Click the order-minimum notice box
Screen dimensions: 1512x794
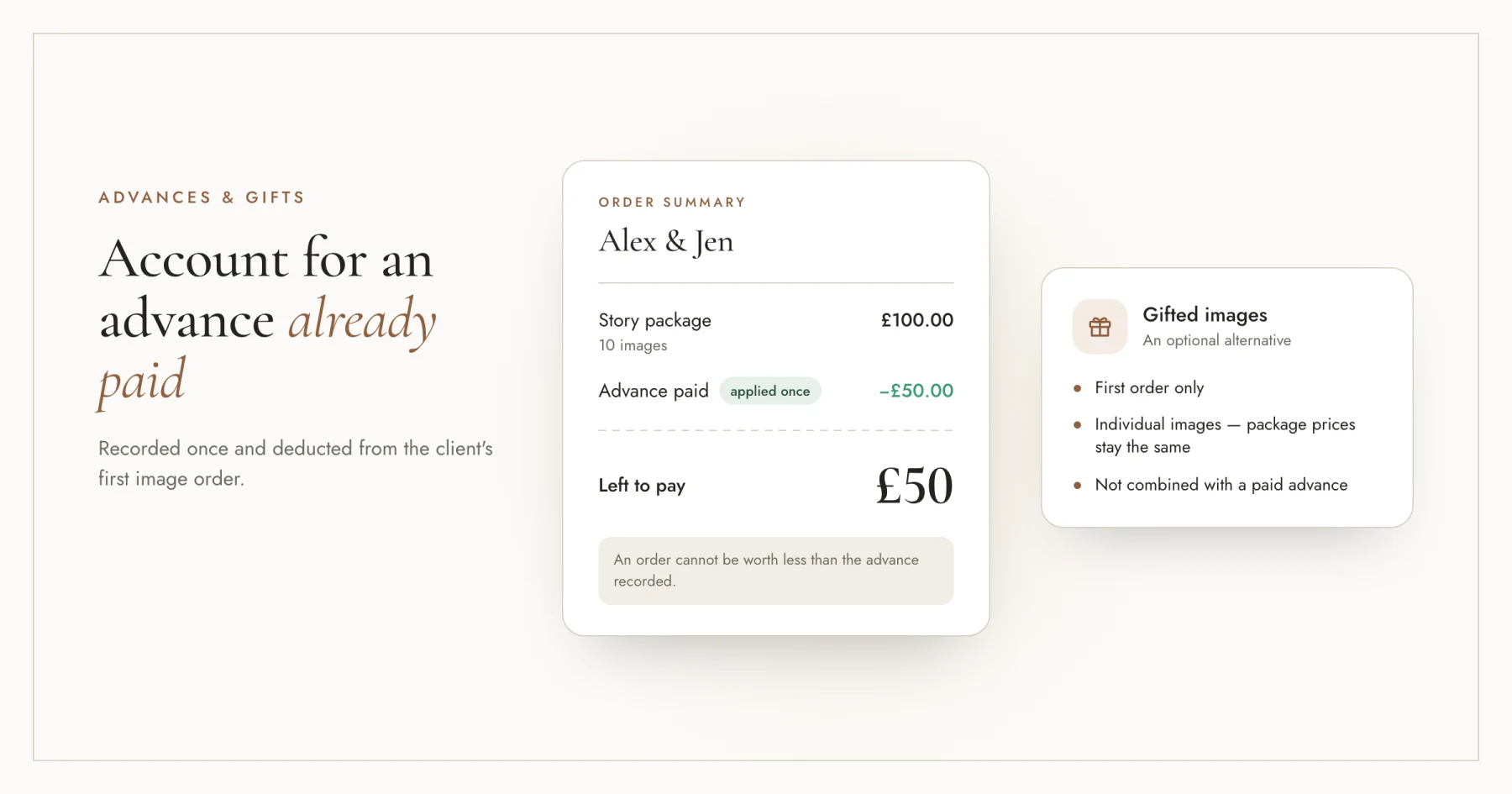point(775,571)
